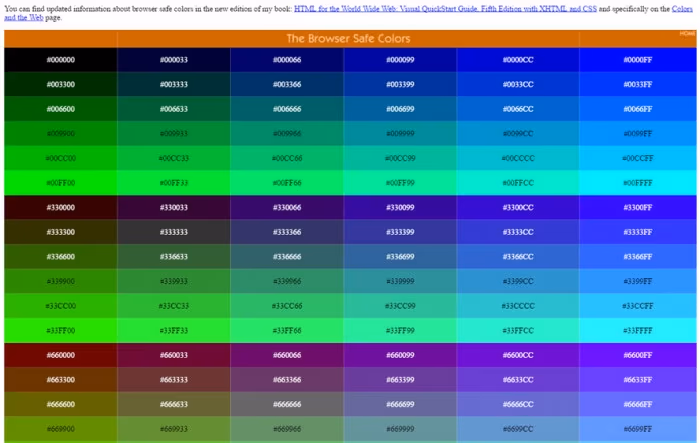Pick the #0000FF blue swatch
Viewport: 700px width, 443px height.
point(638,60)
